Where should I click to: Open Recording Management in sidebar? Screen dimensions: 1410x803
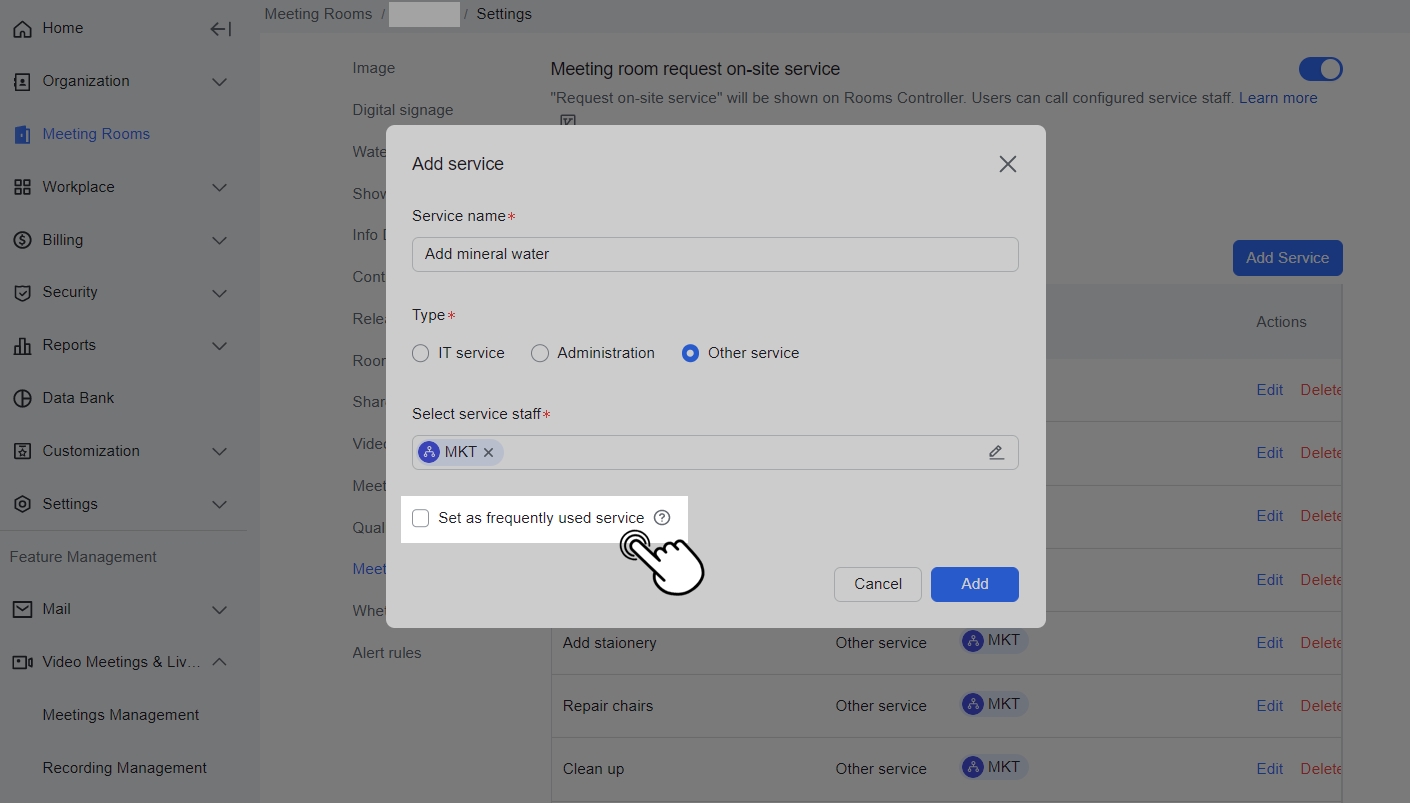(x=125, y=768)
